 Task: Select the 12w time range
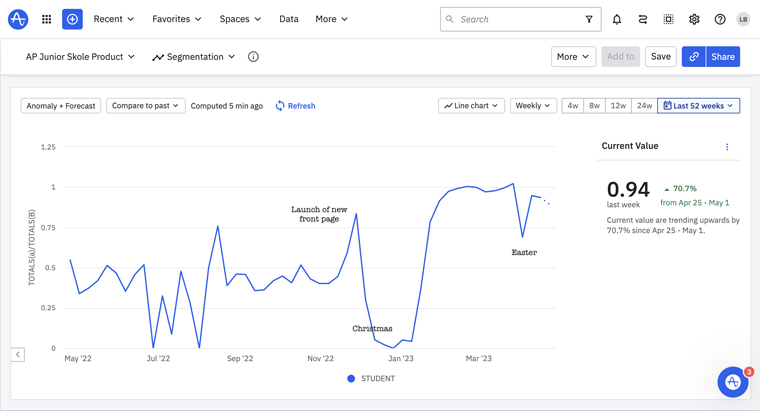click(x=618, y=106)
